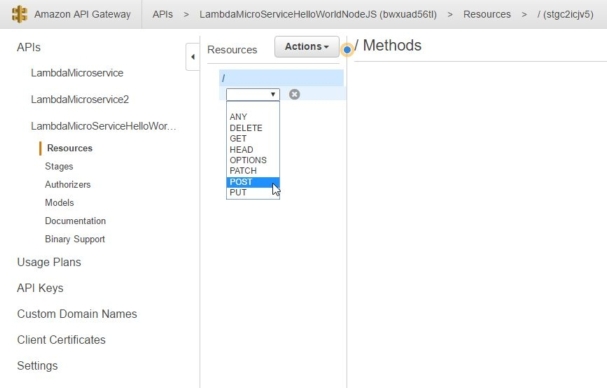Click Resources in the breadcrumb
The image size is (607, 388).
point(487,14)
